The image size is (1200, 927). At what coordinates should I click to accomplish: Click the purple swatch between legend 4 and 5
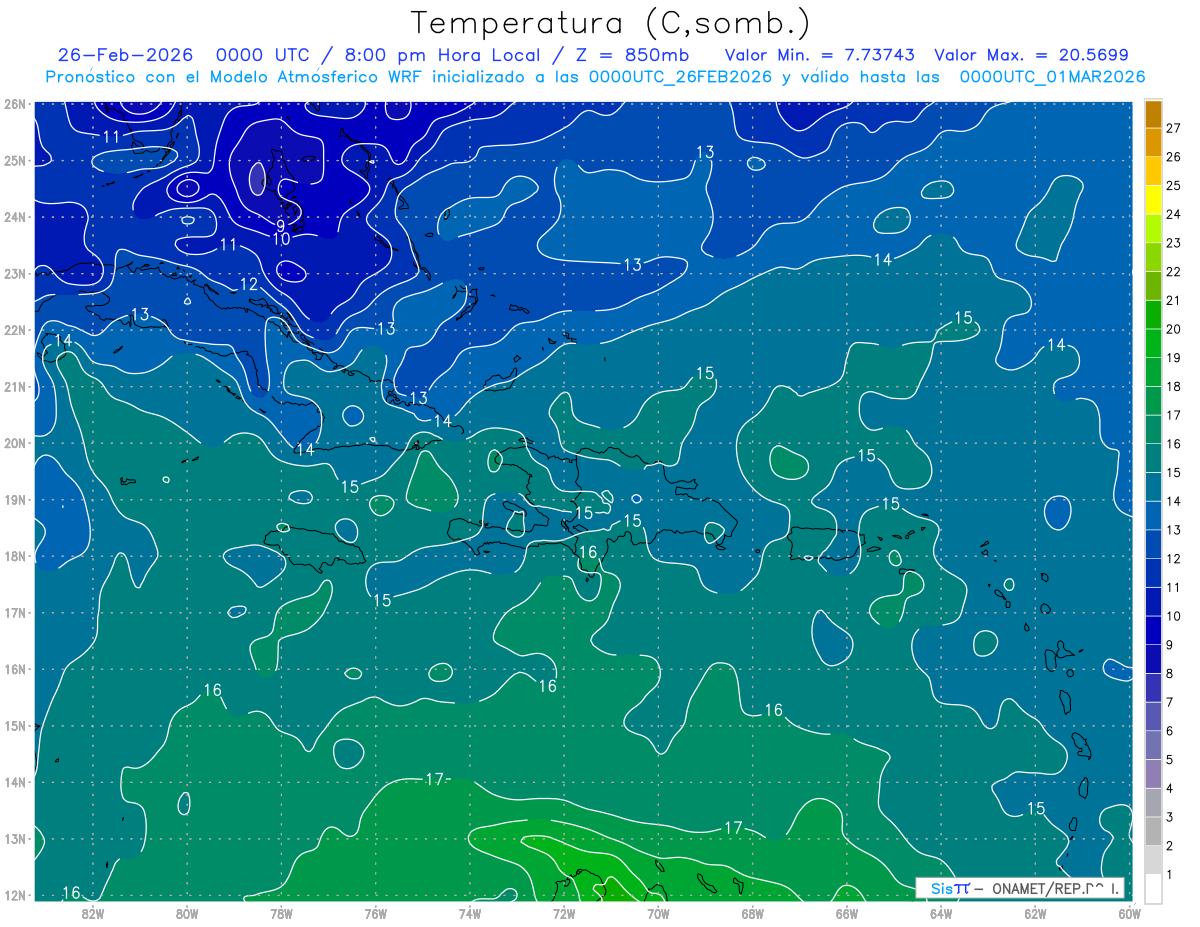[x=1153, y=774]
